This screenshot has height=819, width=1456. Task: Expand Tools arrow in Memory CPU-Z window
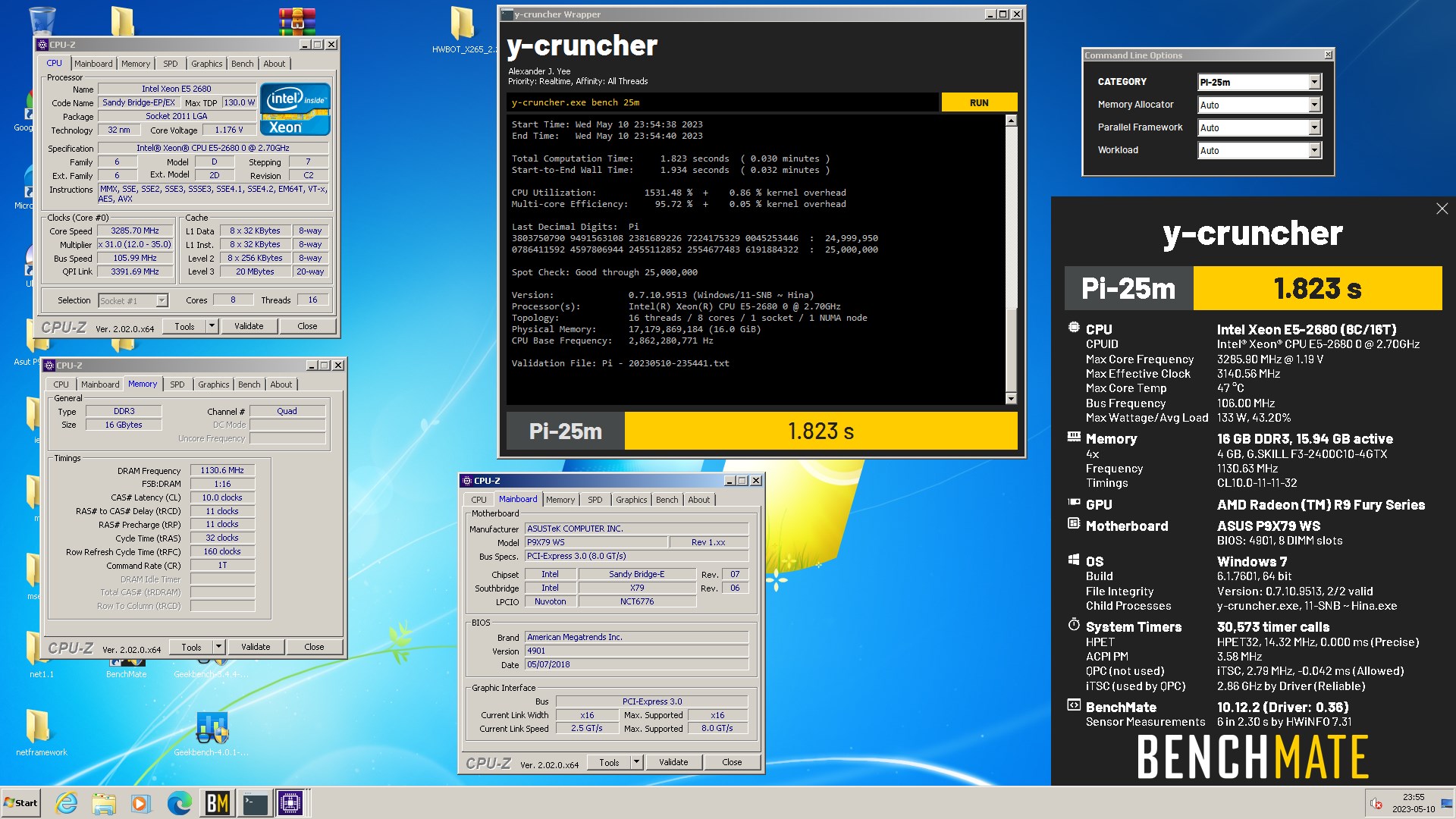[218, 647]
